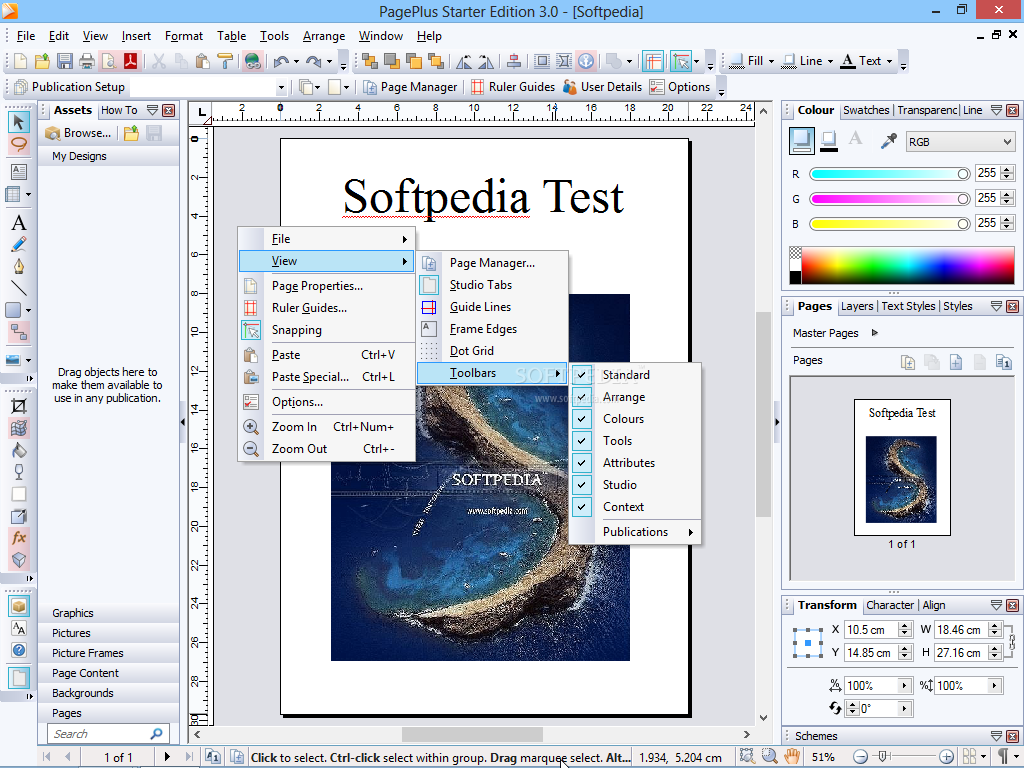Click the Save icon in the toolbar
This screenshot has height=768, width=1024.
pyautogui.click(x=65, y=61)
